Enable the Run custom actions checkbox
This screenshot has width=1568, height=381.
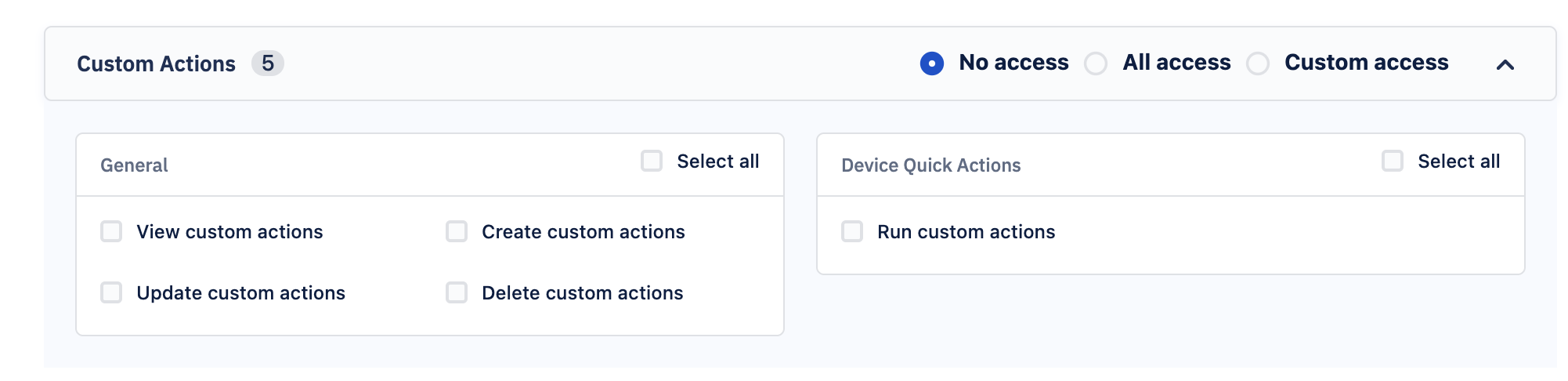pyautogui.click(x=852, y=231)
